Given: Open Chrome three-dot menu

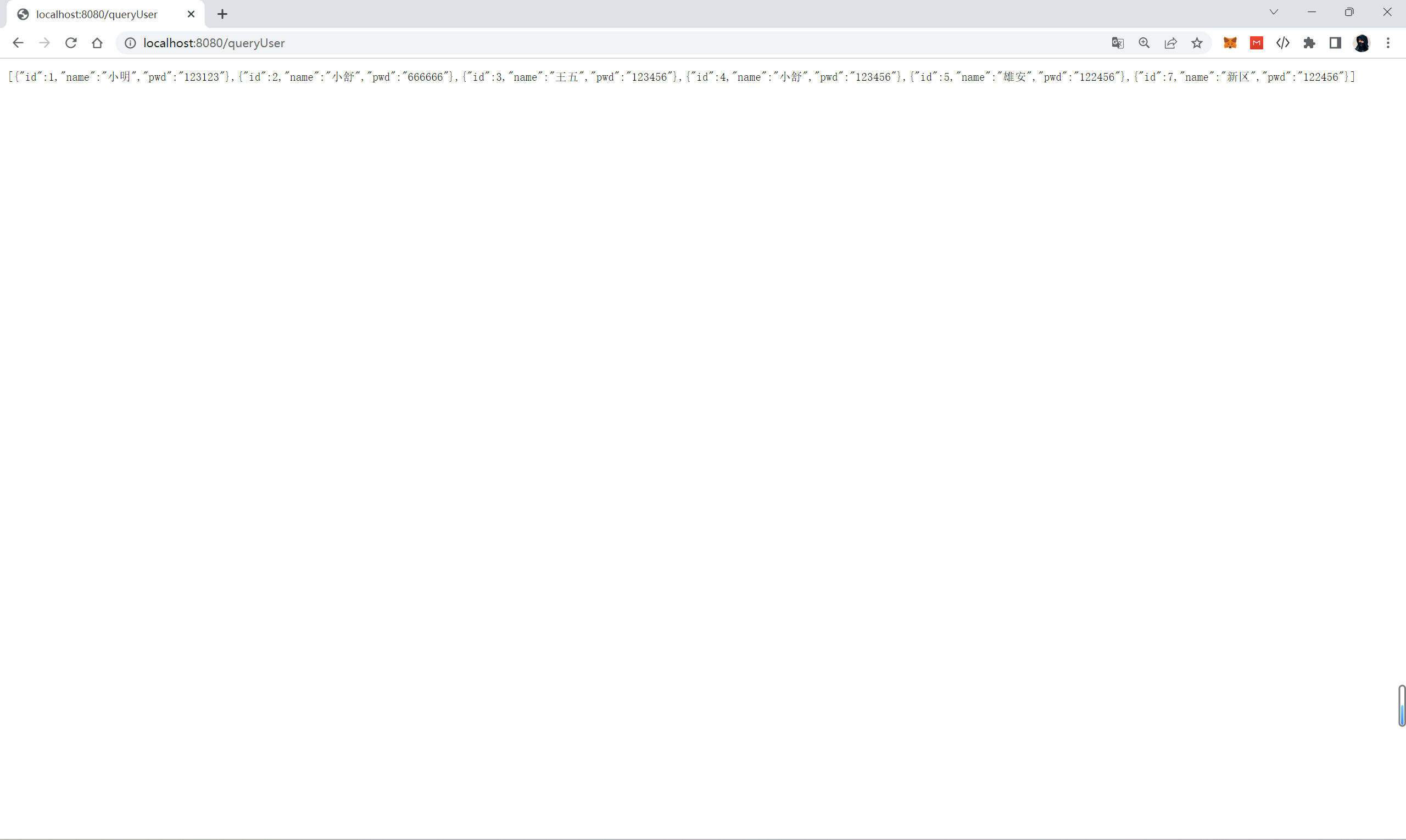Looking at the screenshot, I should click(x=1388, y=43).
